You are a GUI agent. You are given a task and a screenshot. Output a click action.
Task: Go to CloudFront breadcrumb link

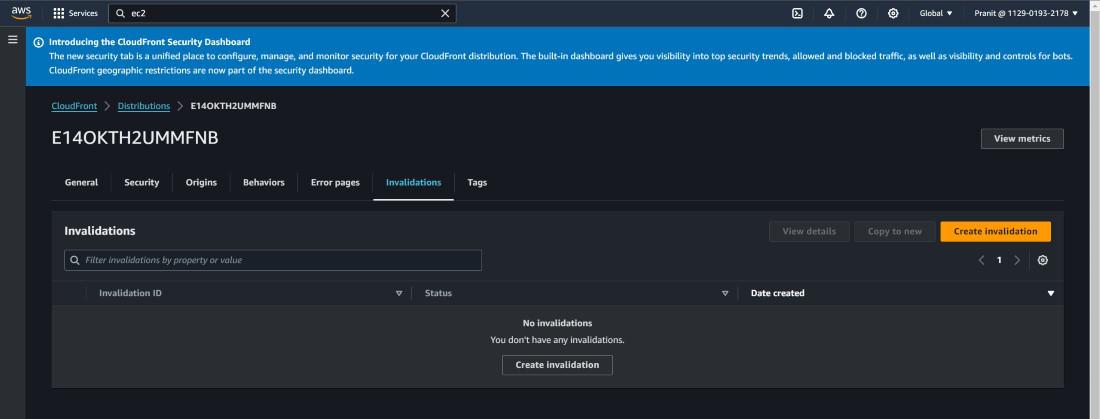74,106
